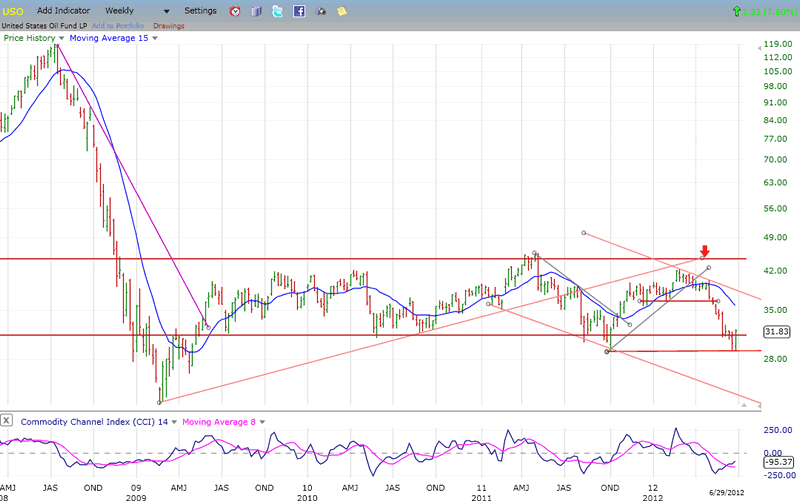The height and width of the screenshot is (501, 800).
Task: Click the Add to Portfolio link
Action: [119, 25]
